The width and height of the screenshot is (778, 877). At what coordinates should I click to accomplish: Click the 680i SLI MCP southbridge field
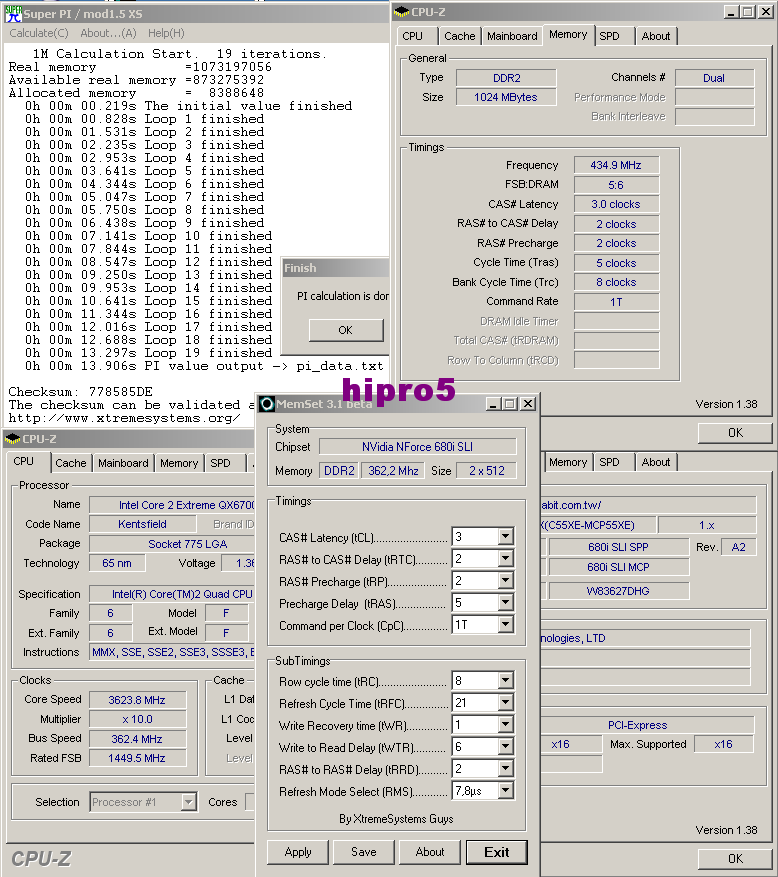click(619, 567)
